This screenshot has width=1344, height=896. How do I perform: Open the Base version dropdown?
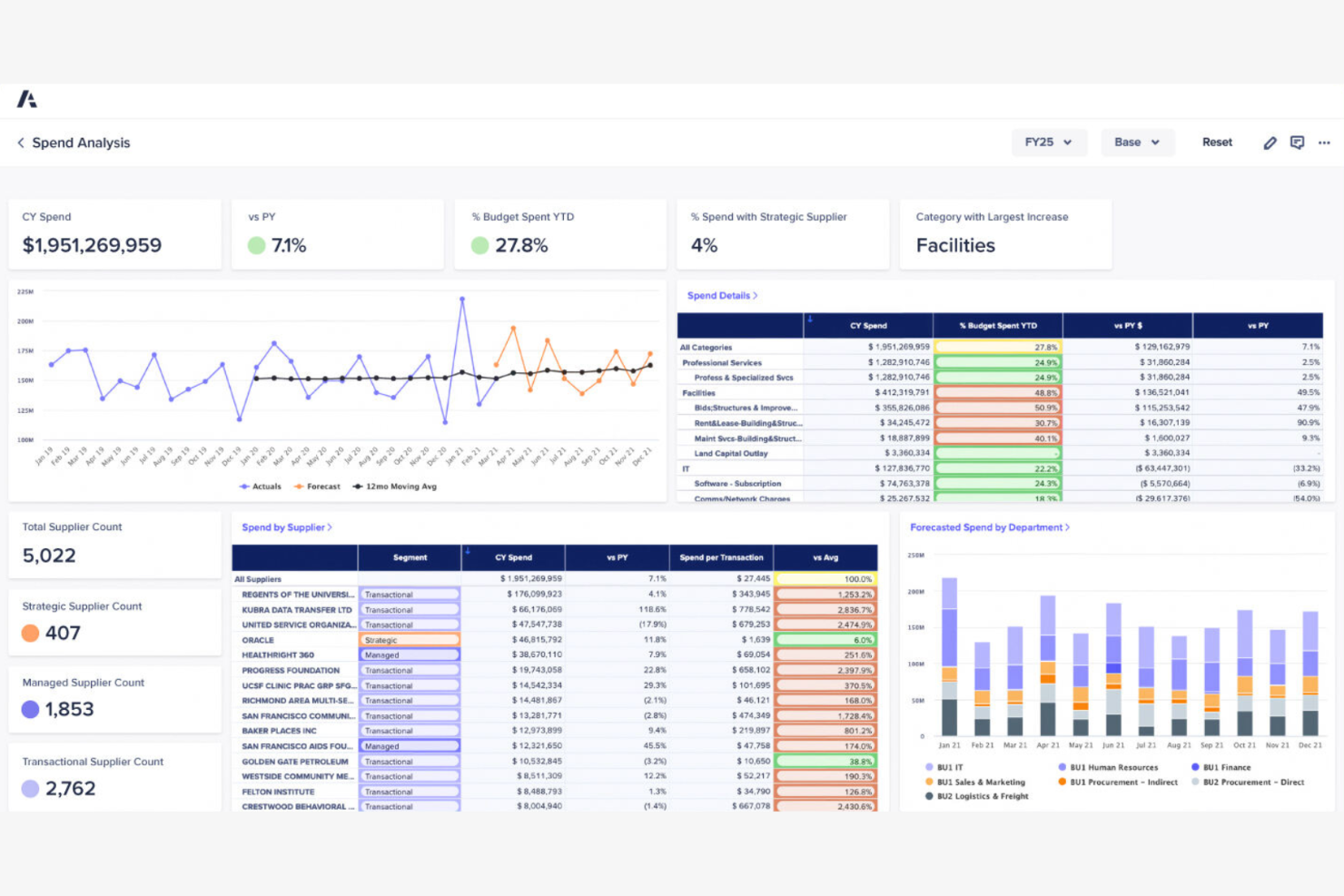(x=1137, y=143)
